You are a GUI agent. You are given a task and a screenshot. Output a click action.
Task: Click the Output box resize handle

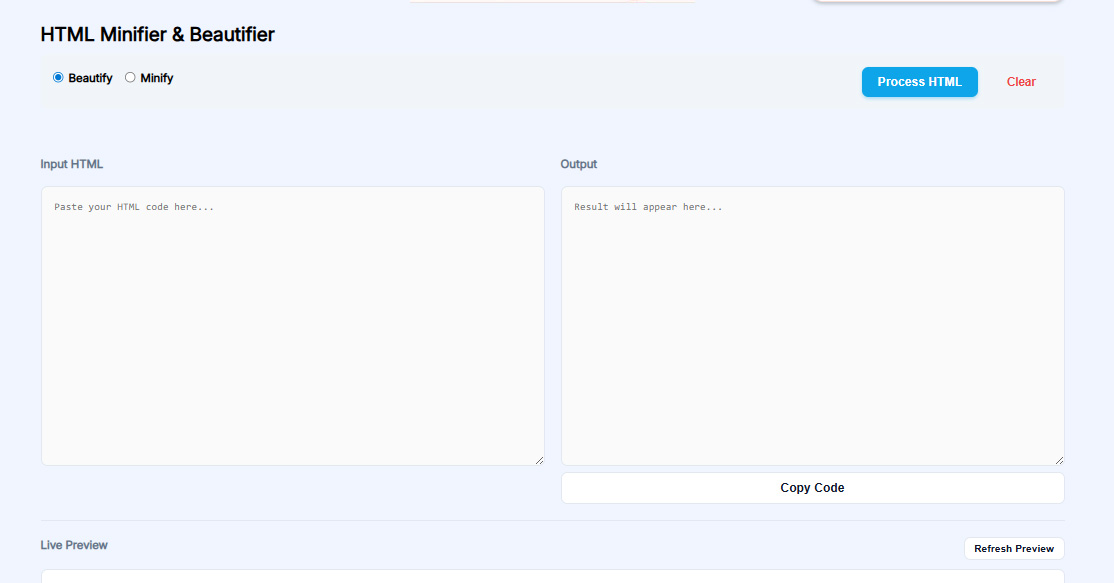click(x=1059, y=460)
